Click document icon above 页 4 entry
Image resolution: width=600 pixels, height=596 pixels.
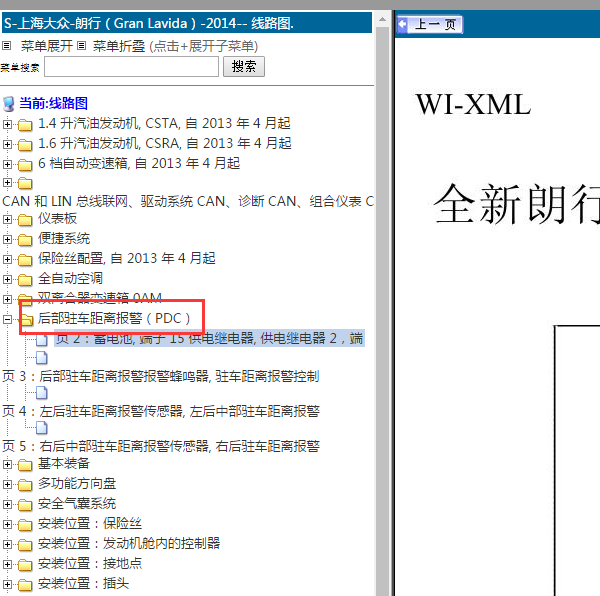pyautogui.click(x=42, y=392)
